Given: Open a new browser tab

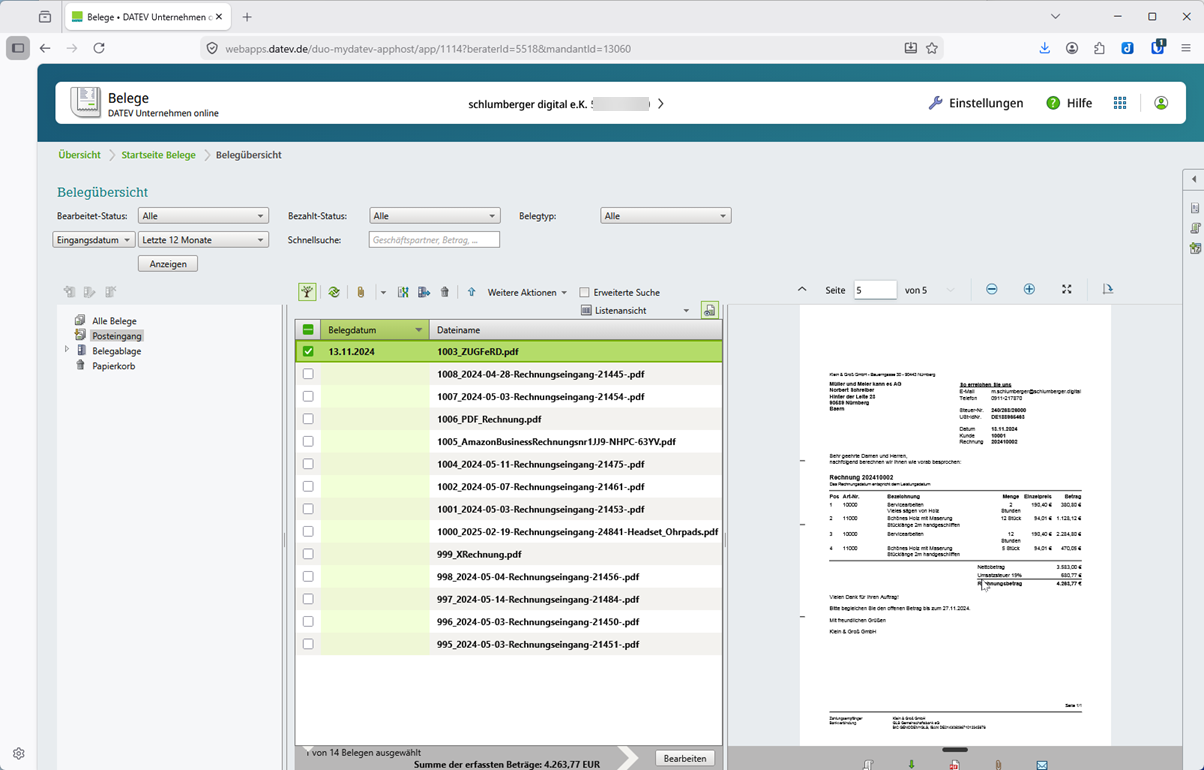Looking at the screenshot, I should coord(247,17).
